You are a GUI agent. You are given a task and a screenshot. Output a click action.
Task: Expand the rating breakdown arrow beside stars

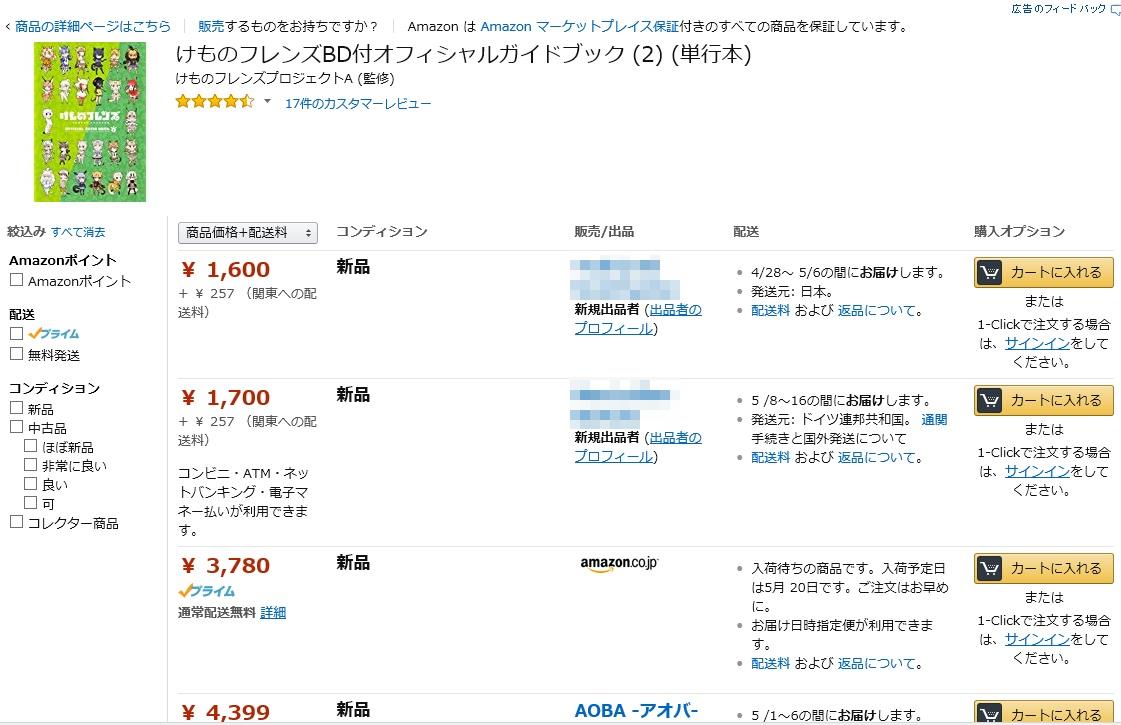267,102
